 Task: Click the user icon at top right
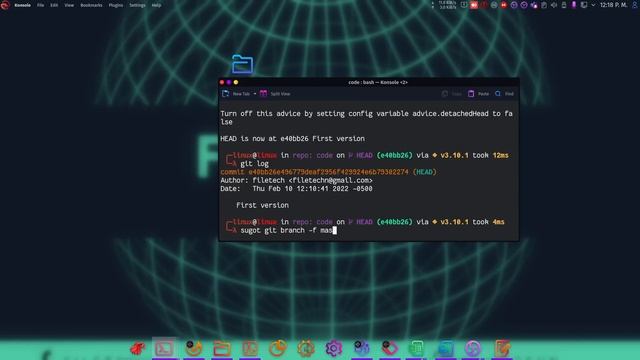click(635, 5)
